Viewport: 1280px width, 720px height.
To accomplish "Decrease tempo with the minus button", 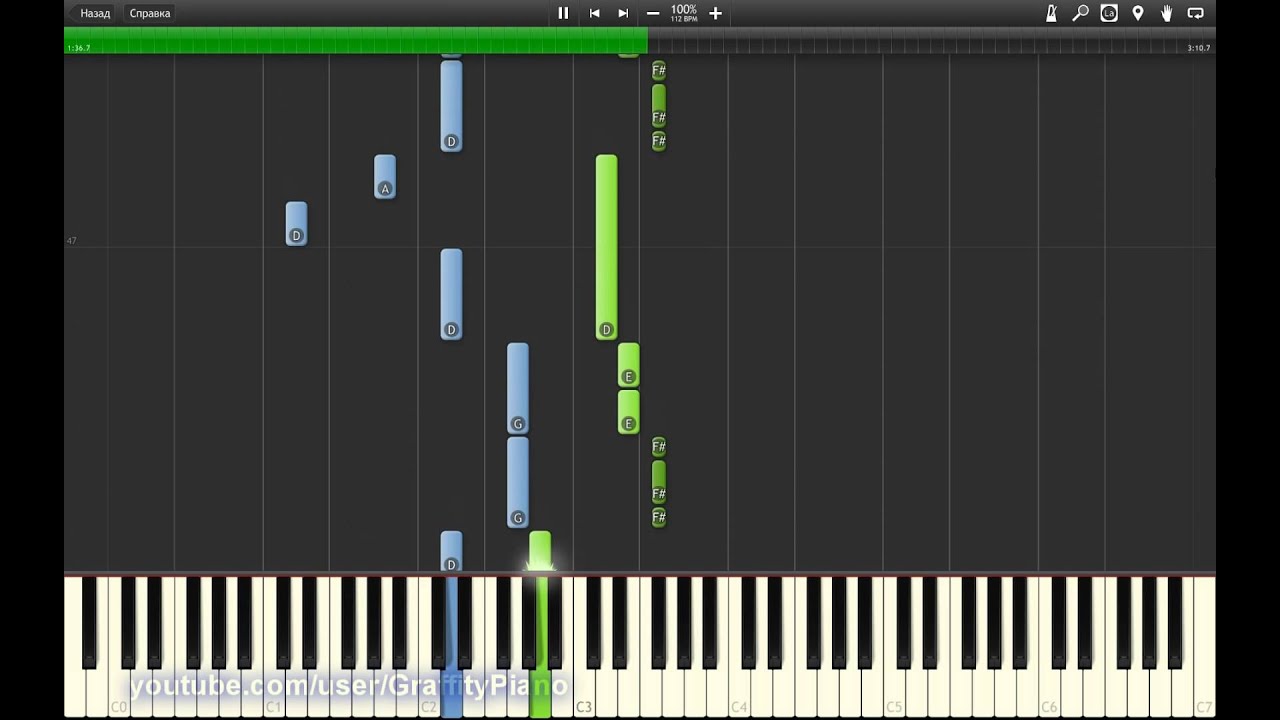I will coord(653,13).
